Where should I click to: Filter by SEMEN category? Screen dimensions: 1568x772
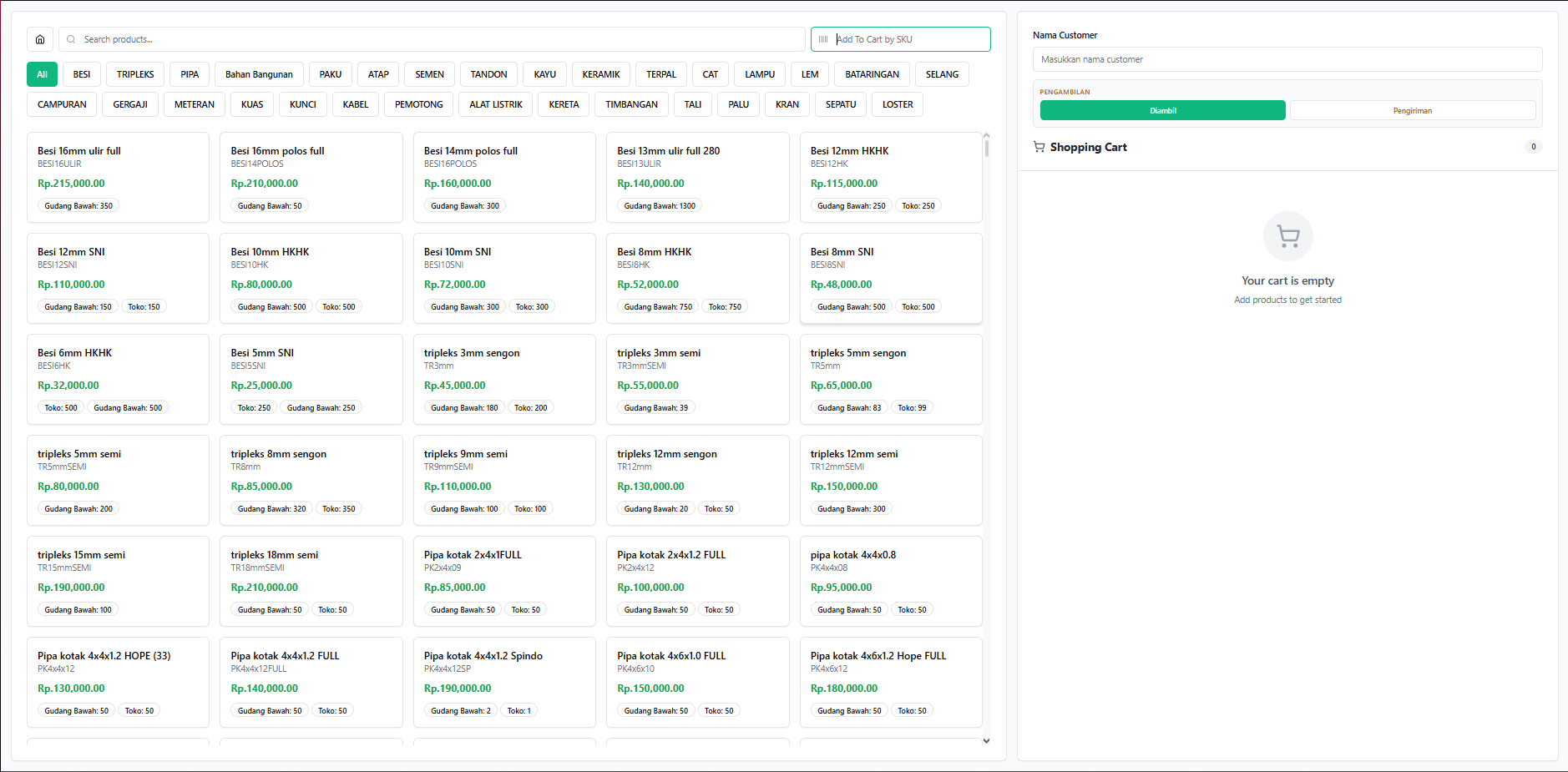coord(430,74)
